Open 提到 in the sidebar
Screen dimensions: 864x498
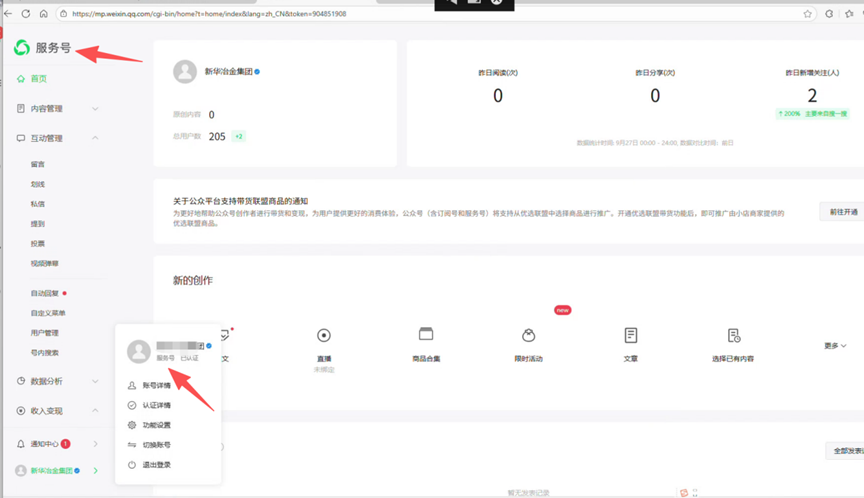click(37, 224)
